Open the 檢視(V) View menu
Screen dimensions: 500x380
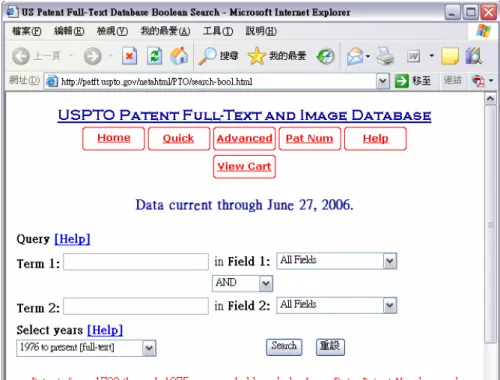click(x=112, y=31)
